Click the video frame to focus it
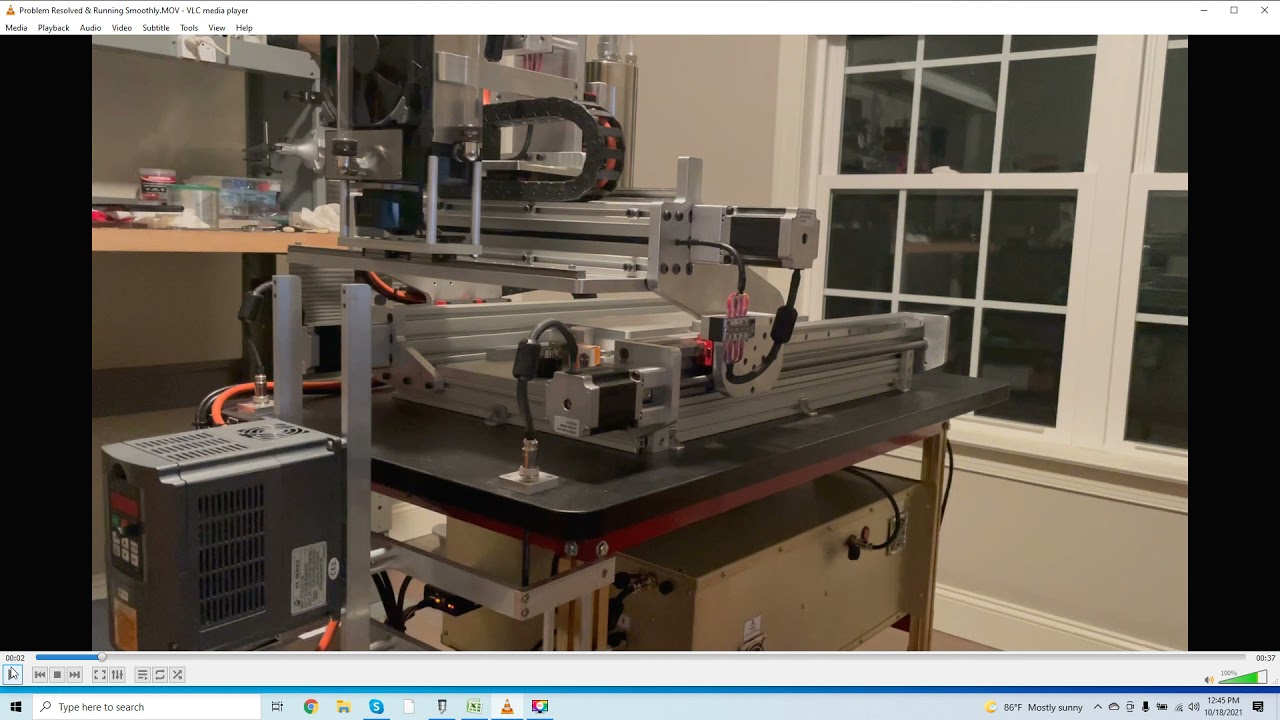Viewport: 1280px width, 720px height. click(x=640, y=343)
